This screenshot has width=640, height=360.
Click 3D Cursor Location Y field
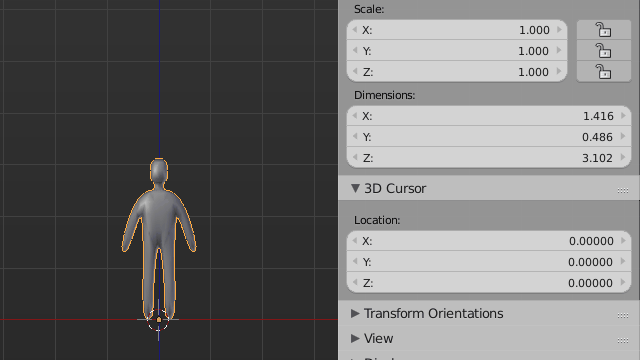pyautogui.click(x=489, y=262)
